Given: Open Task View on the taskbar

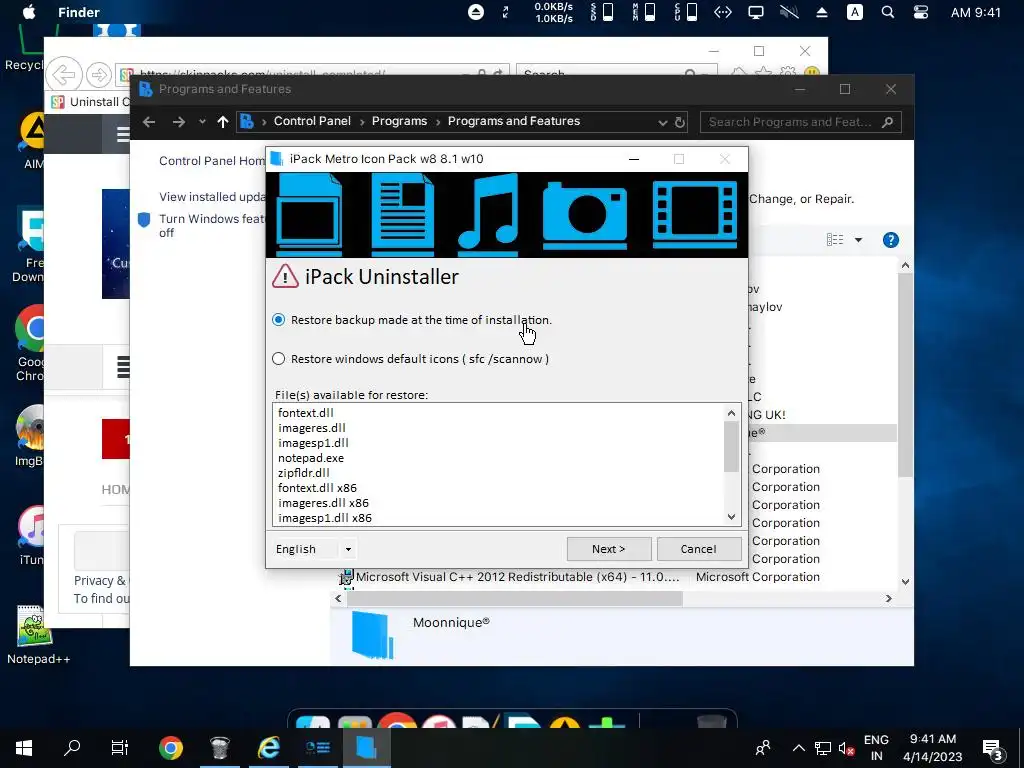Looking at the screenshot, I should 120,748.
